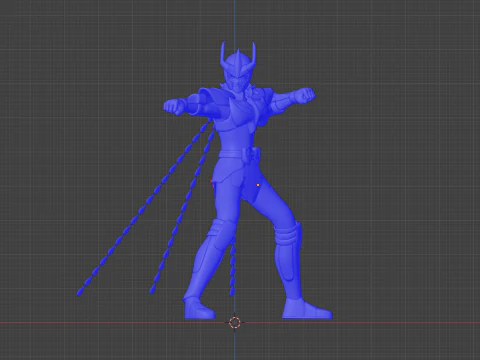Click the belt buckle pouch on the waist
The height and width of the screenshot is (360, 480).
pos(250,155)
